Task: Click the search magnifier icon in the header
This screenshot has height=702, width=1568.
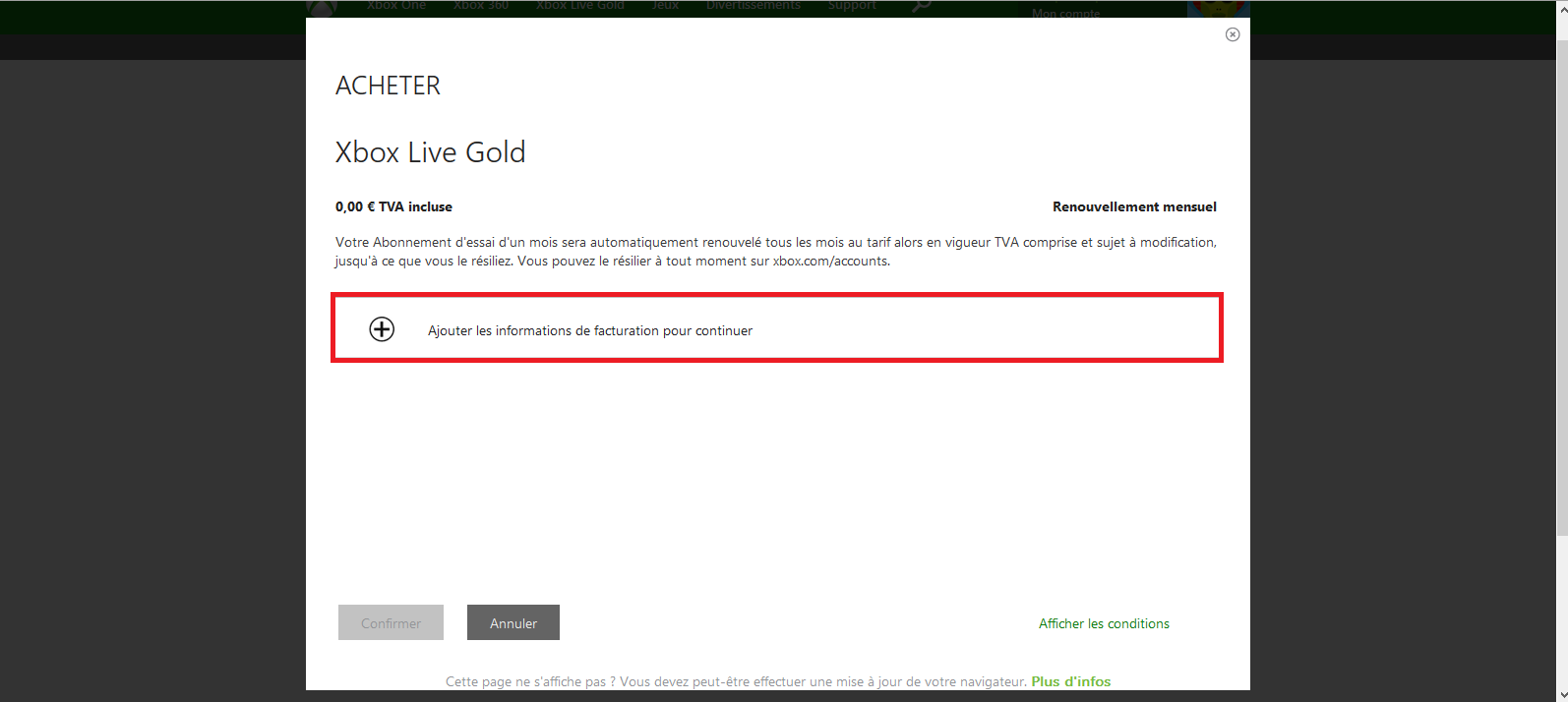Action: 921,6
